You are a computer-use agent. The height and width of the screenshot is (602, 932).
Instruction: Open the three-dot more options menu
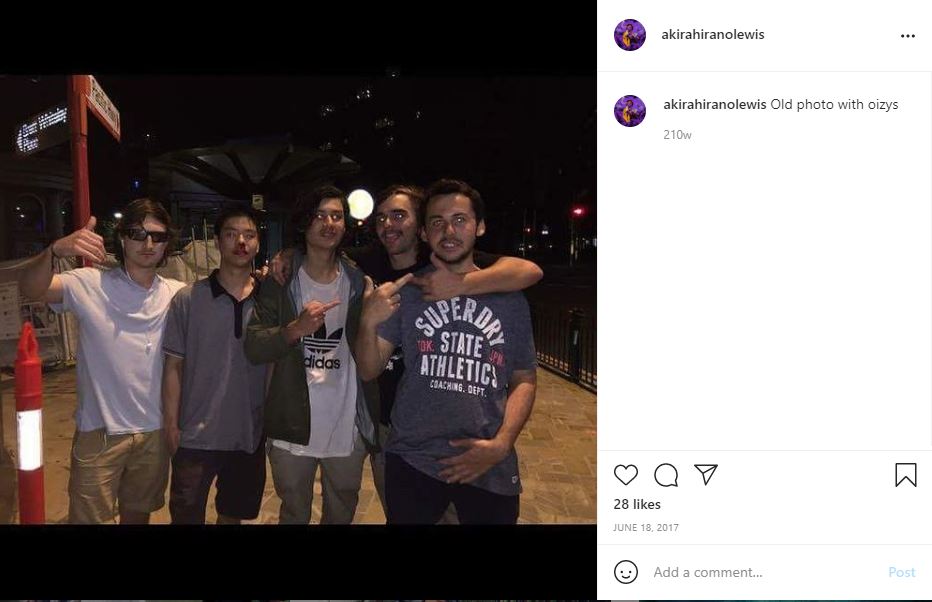[x=908, y=36]
